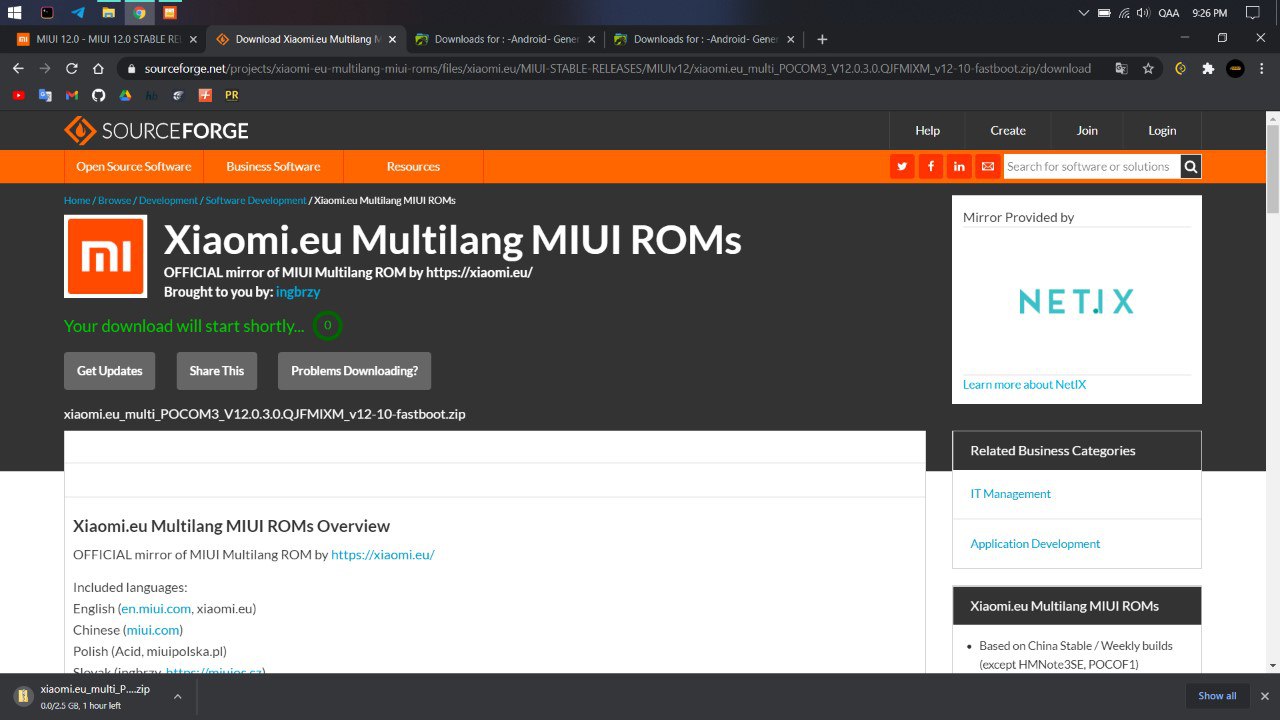This screenshot has height=720, width=1280.
Task: Open the Application Development category link
Action: [x=1035, y=544]
